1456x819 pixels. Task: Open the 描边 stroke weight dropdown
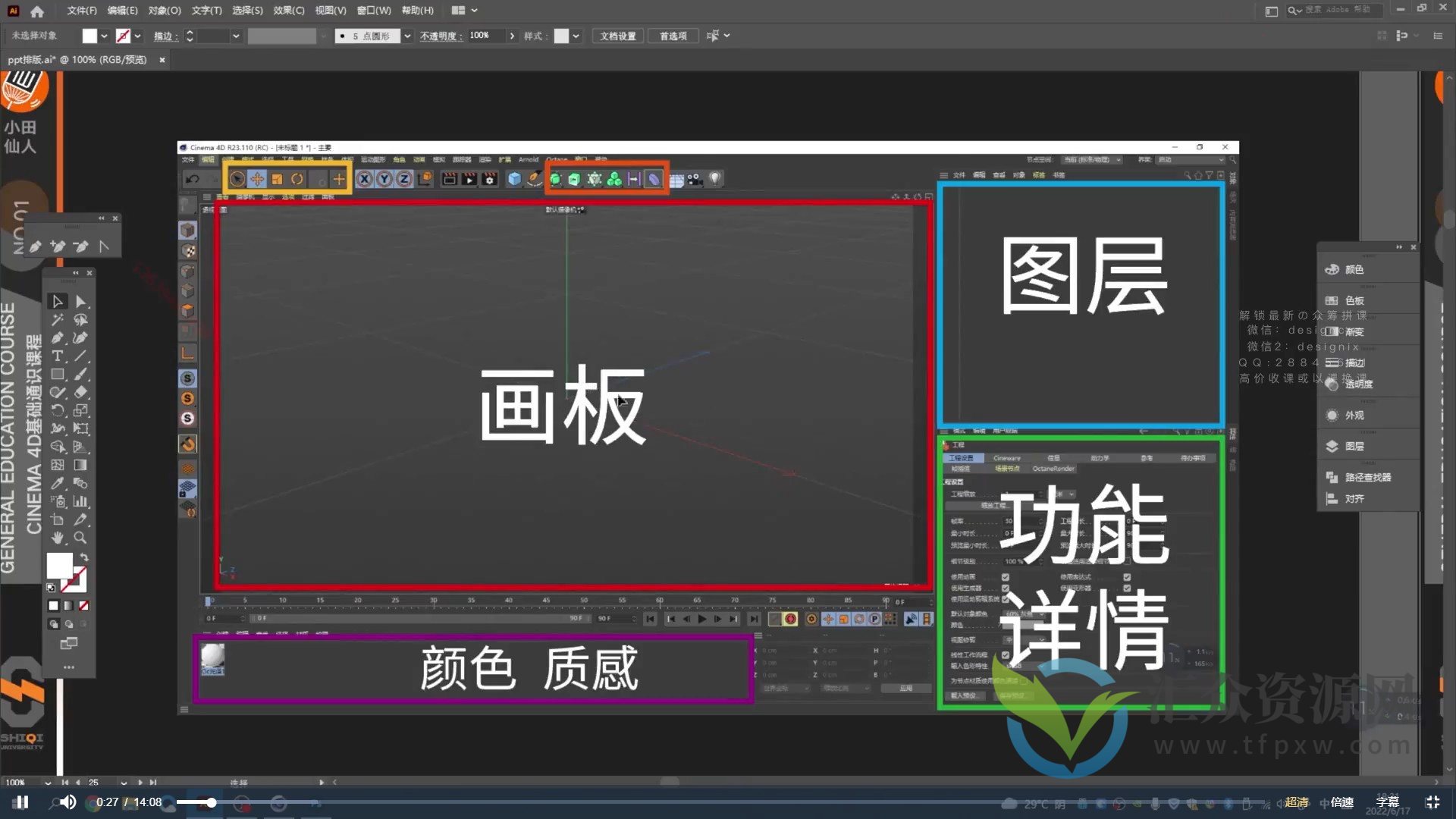pyautogui.click(x=235, y=36)
